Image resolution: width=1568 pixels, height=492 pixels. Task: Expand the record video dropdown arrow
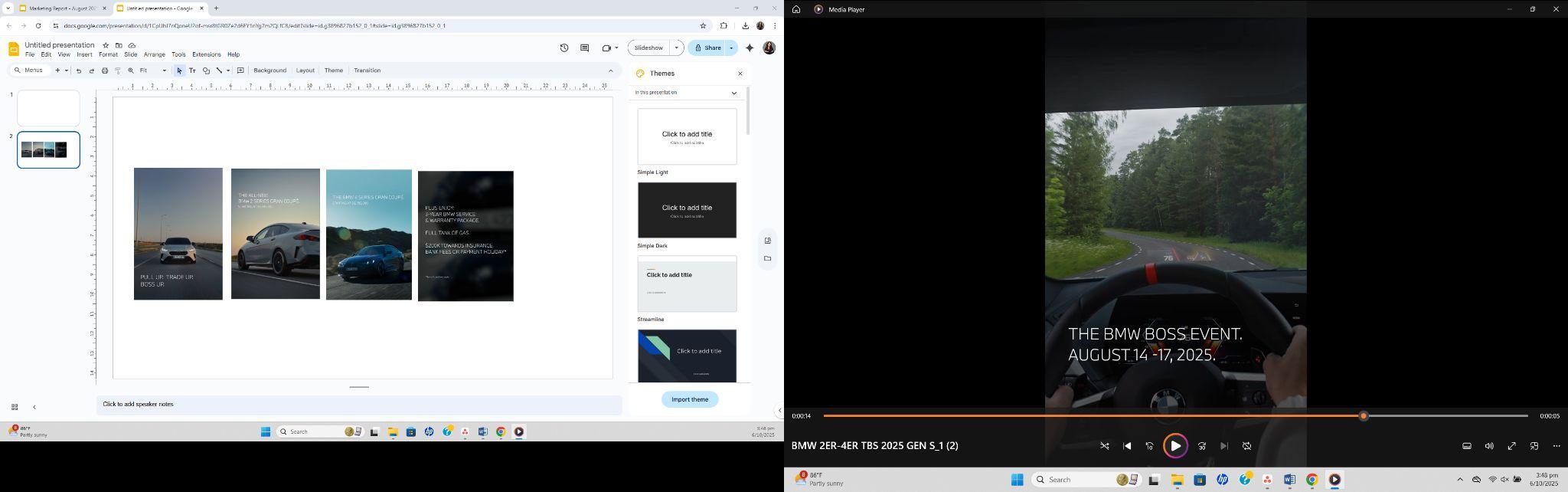(x=616, y=48)
